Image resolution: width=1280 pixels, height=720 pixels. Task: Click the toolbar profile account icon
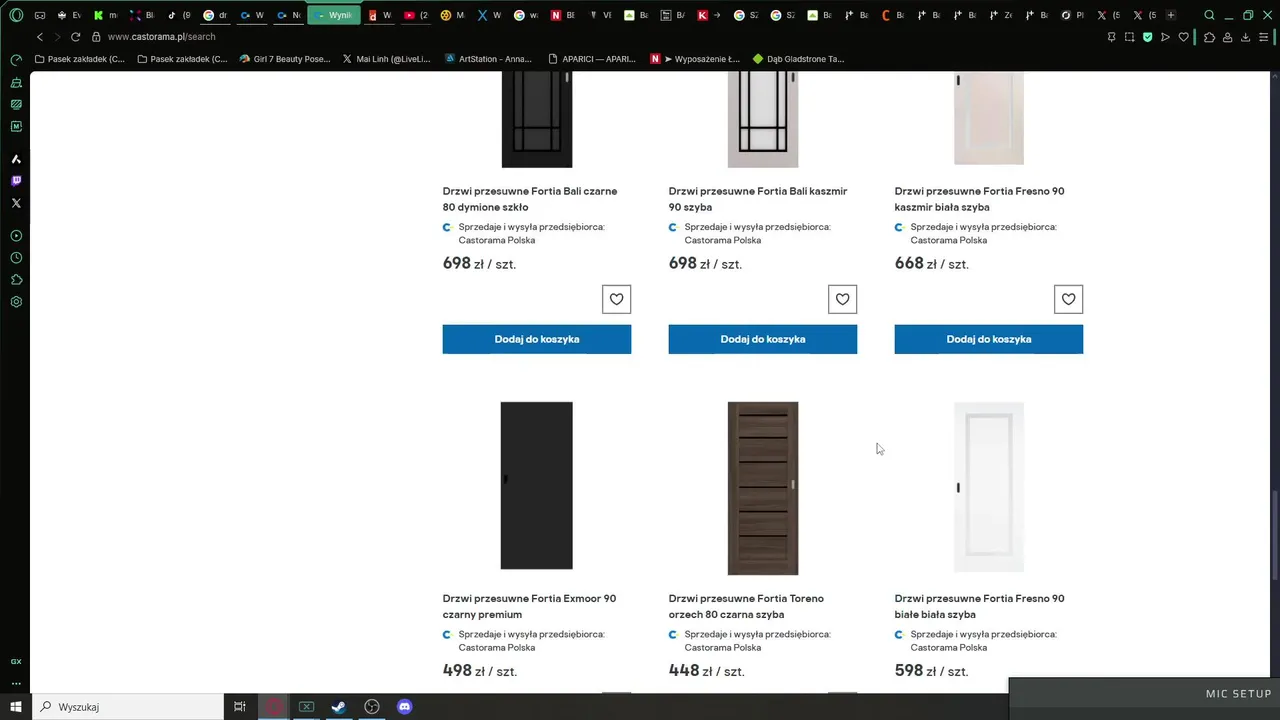coord(1228,37)
